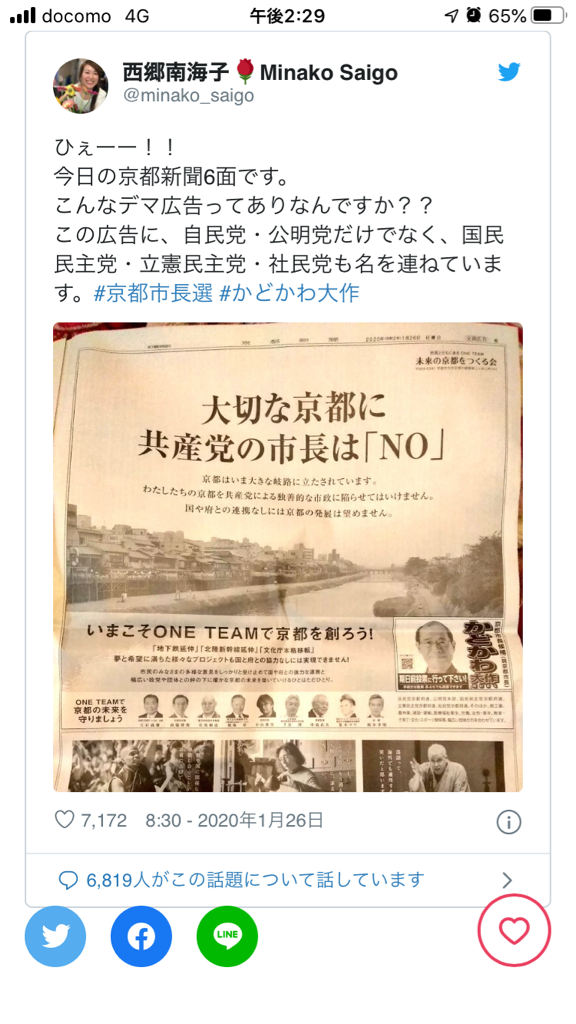This screenshot has width=576, height=1024.
Task: Tap the 午後2:29 clock in status bar
Action: 287,16
